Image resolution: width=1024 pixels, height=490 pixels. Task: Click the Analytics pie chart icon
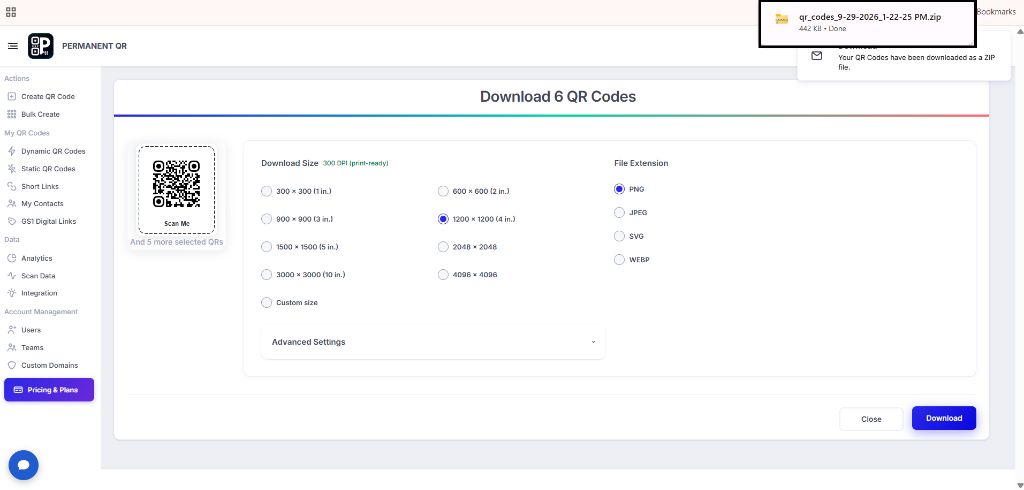coord(11,258)
